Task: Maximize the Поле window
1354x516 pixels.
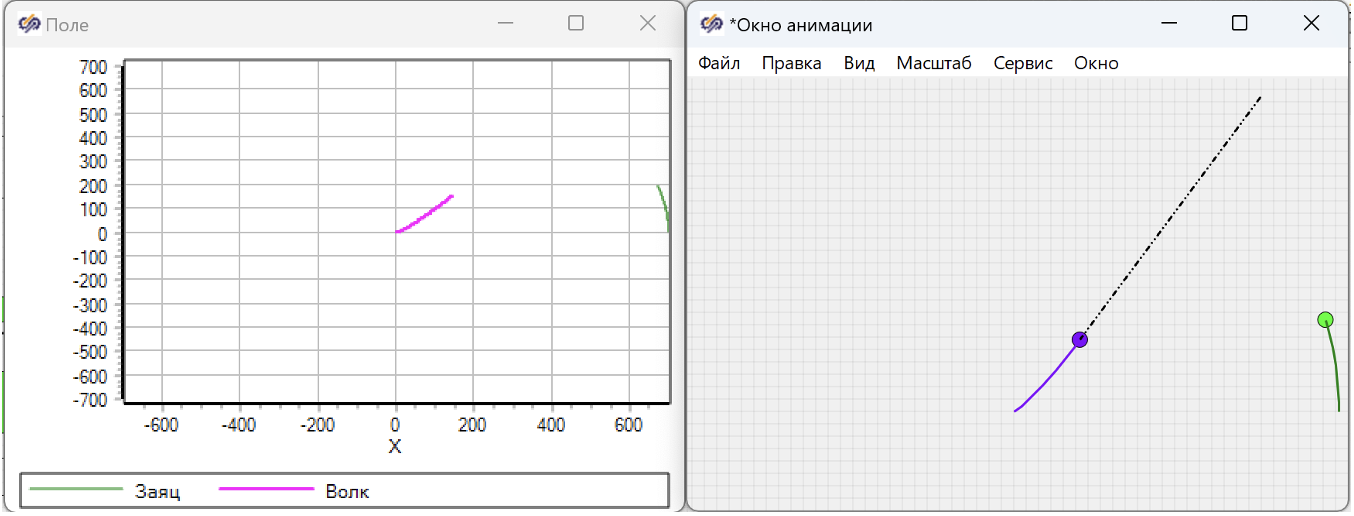Action: tap(576, 23)
